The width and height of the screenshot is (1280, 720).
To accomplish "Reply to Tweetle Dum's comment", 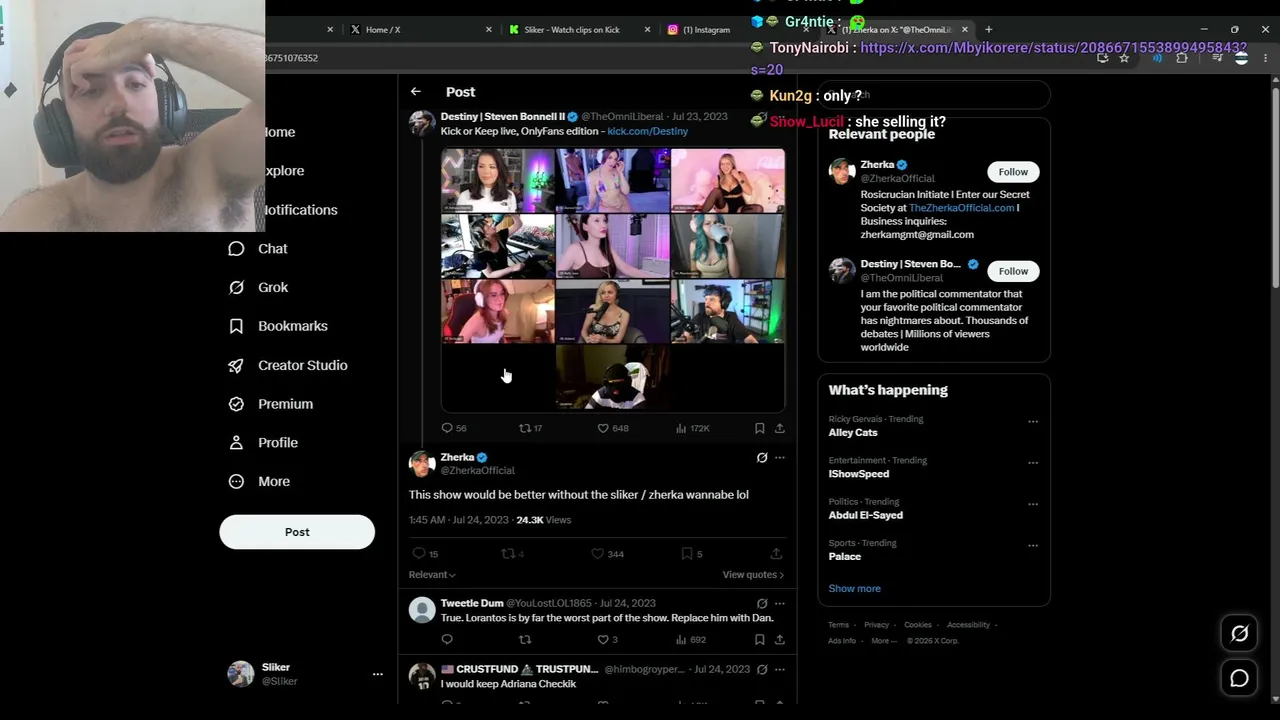I will pyautogui.click(x=447, y=640).
